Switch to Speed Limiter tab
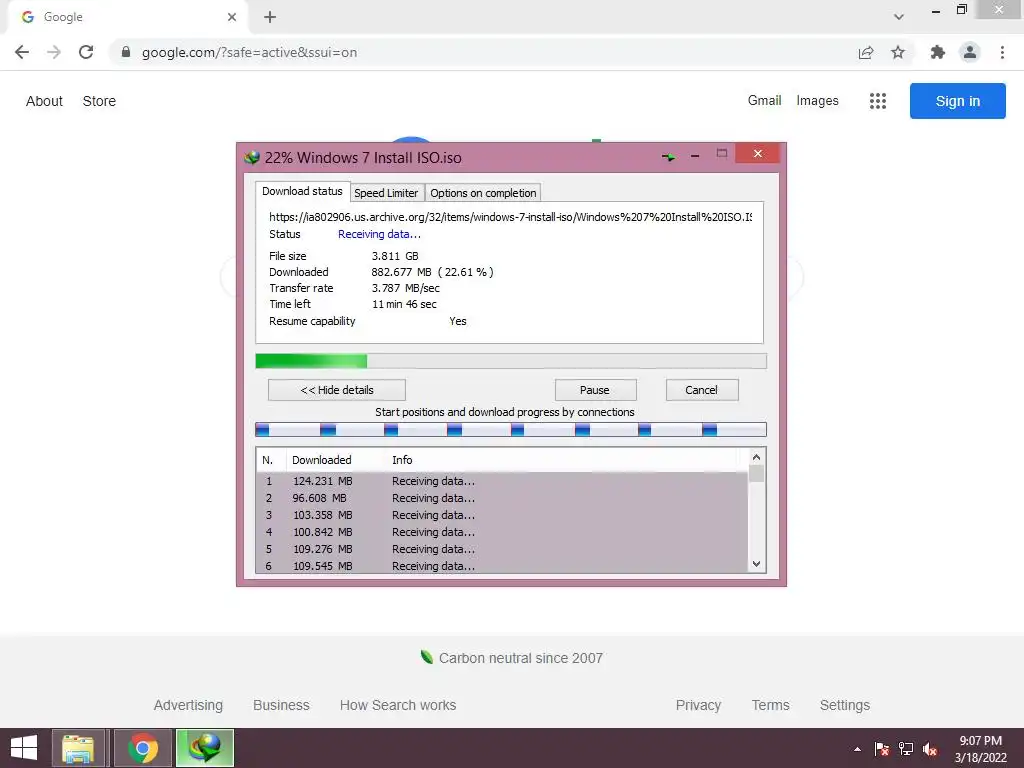The width and height of the screenshot is (1024, 768). click(386, 193)
